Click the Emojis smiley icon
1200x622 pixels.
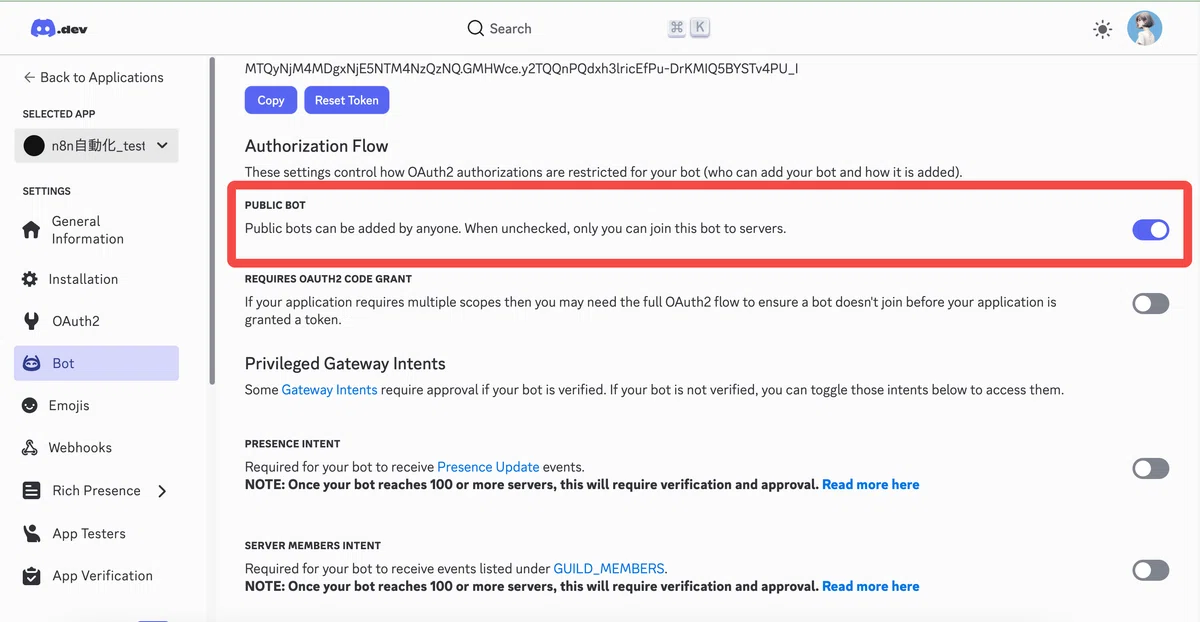click(30, 405)
